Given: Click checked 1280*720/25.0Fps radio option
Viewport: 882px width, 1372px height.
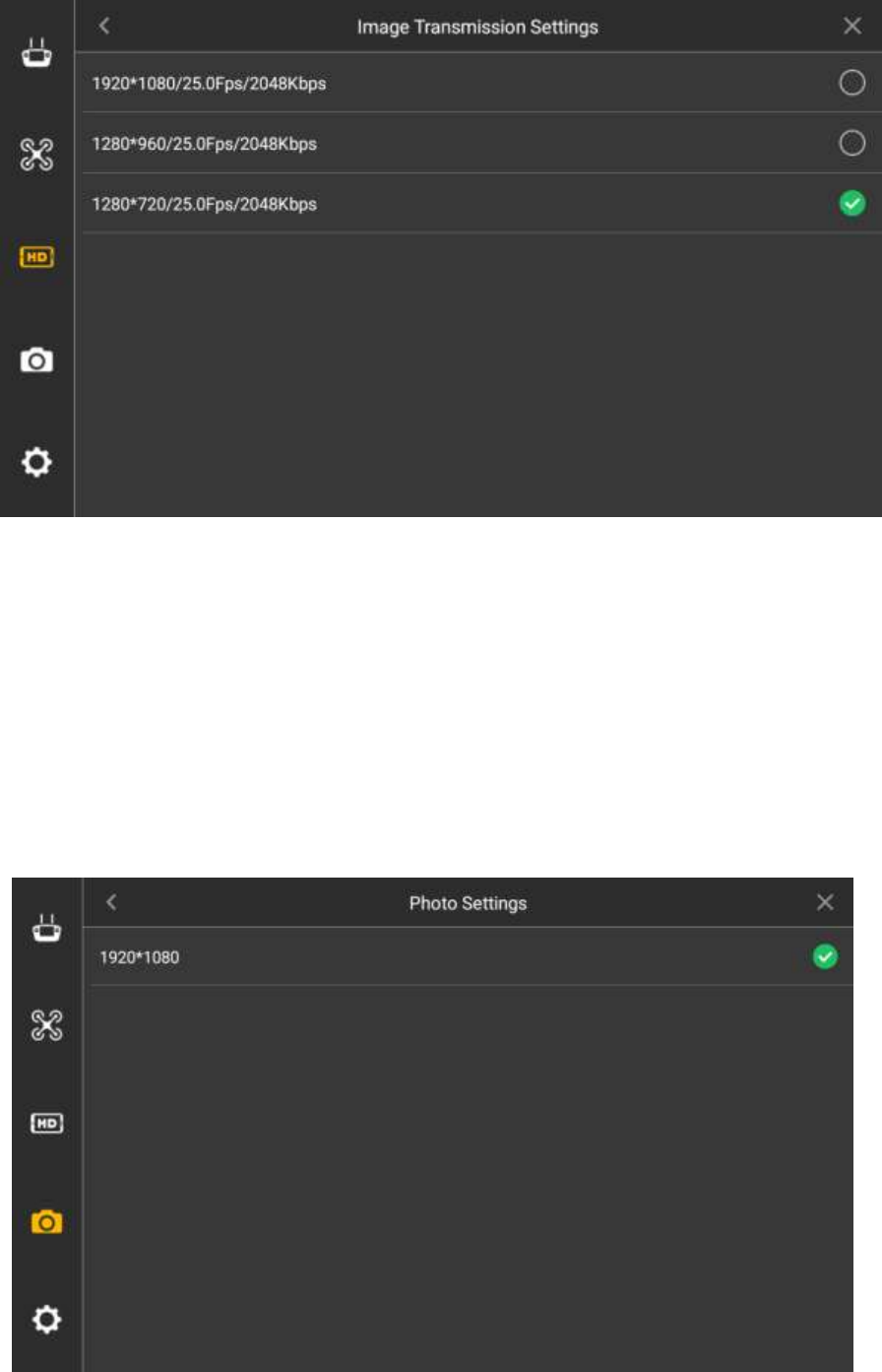Looking at the screenshot, I should [851, 204].
